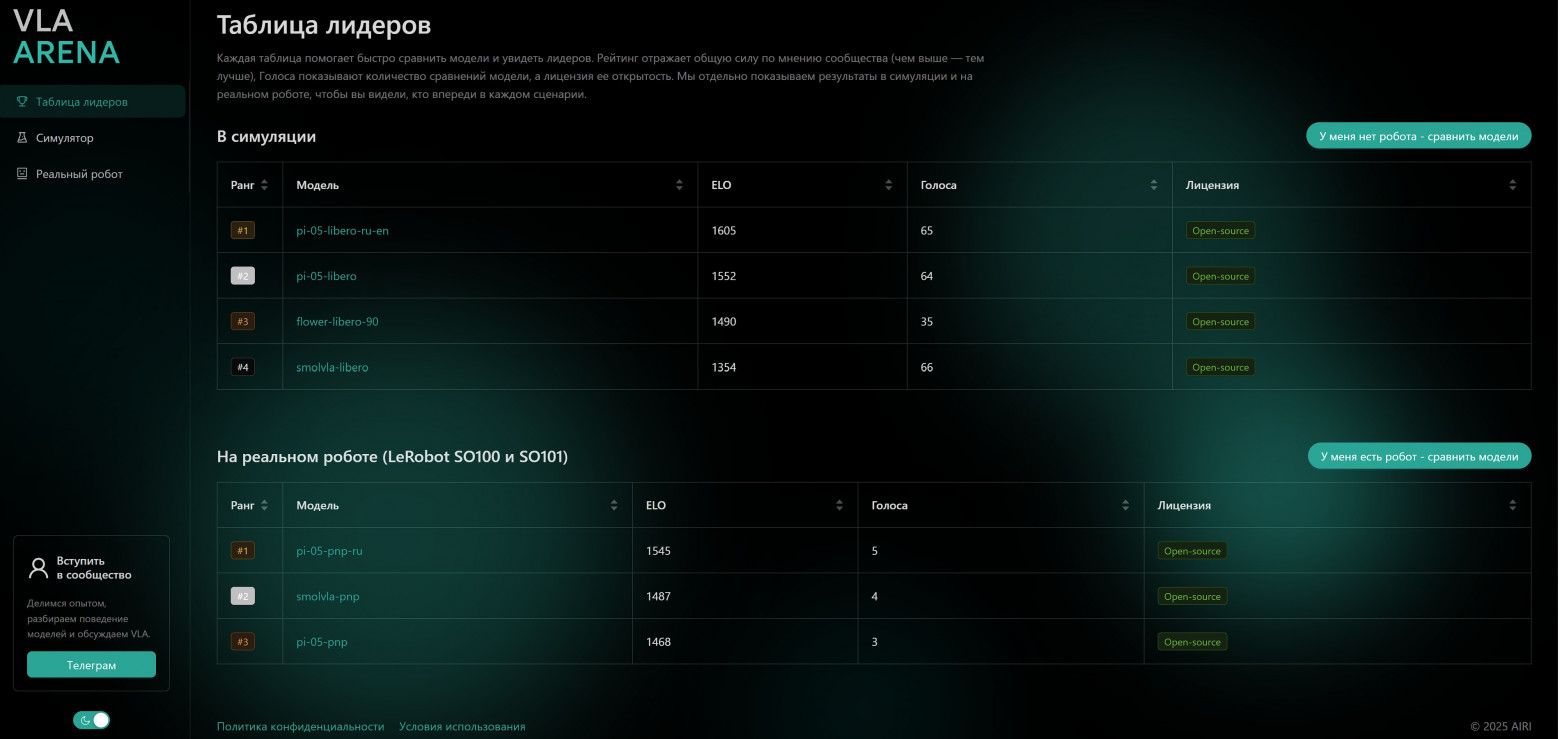
Task: Select ELO value 1354
Action: [724, 368]
